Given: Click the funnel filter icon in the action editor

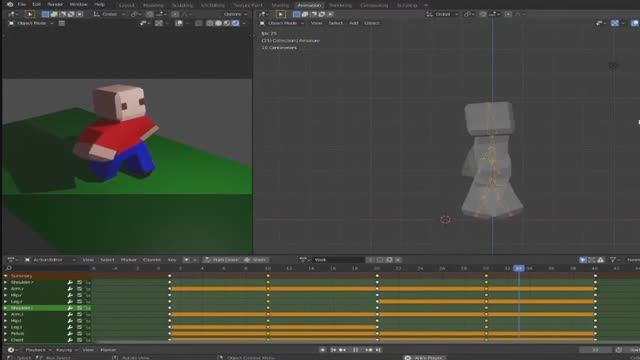Looking at the screenshot, I should (x=612, y=260).
